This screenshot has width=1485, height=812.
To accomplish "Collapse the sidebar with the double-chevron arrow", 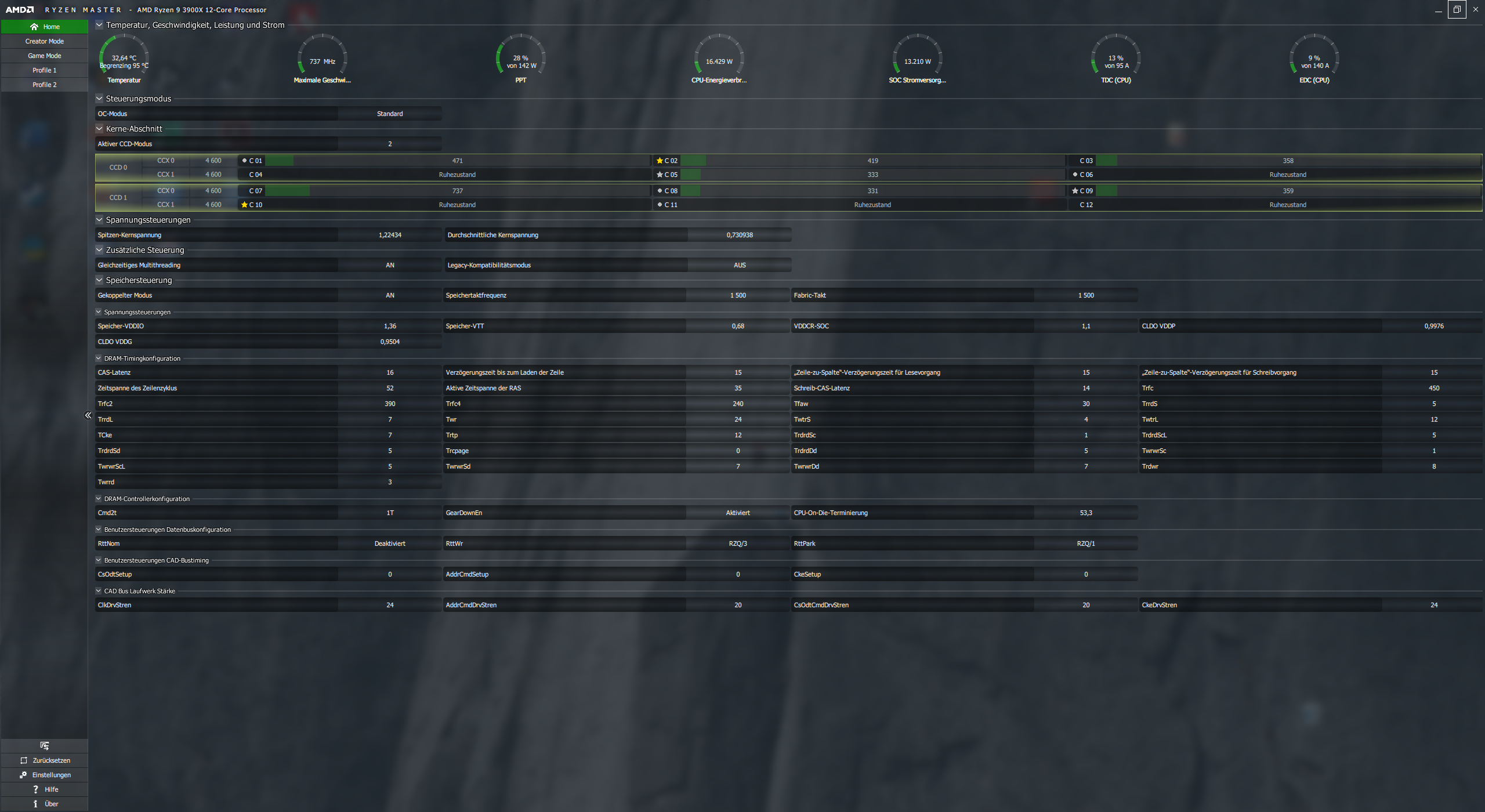I will [88, 415].
